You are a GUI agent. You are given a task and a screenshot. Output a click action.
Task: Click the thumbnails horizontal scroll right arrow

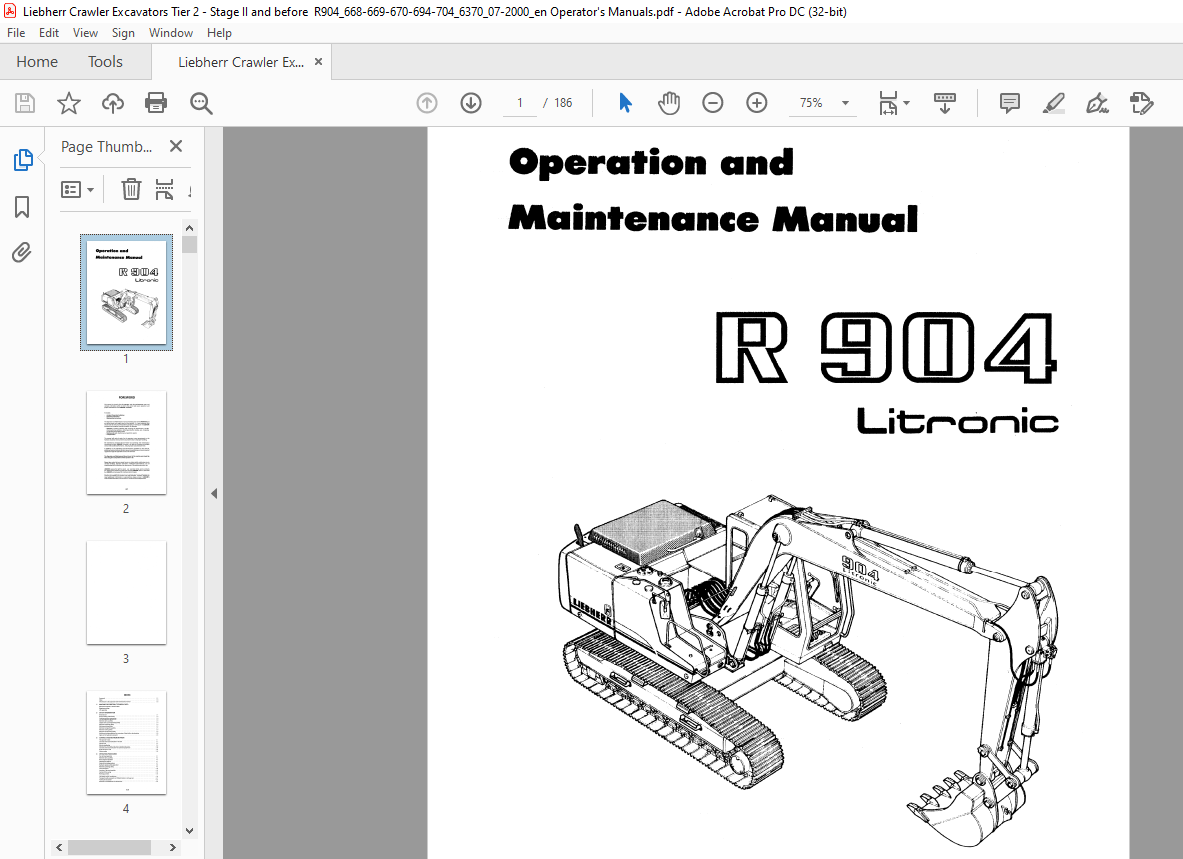pos(172,847)
